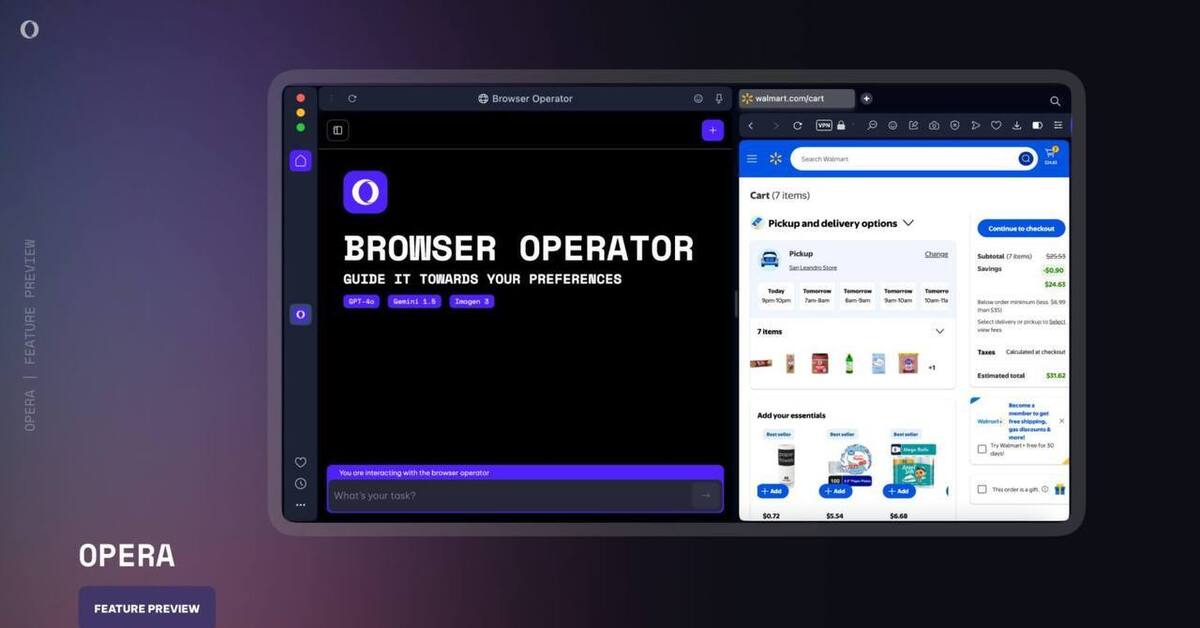Image resolution: width=1200 pixels, height=628 pixels.
Task: Select Tomorrow 9am-10am pickup slot
Action: pos(897,295)
